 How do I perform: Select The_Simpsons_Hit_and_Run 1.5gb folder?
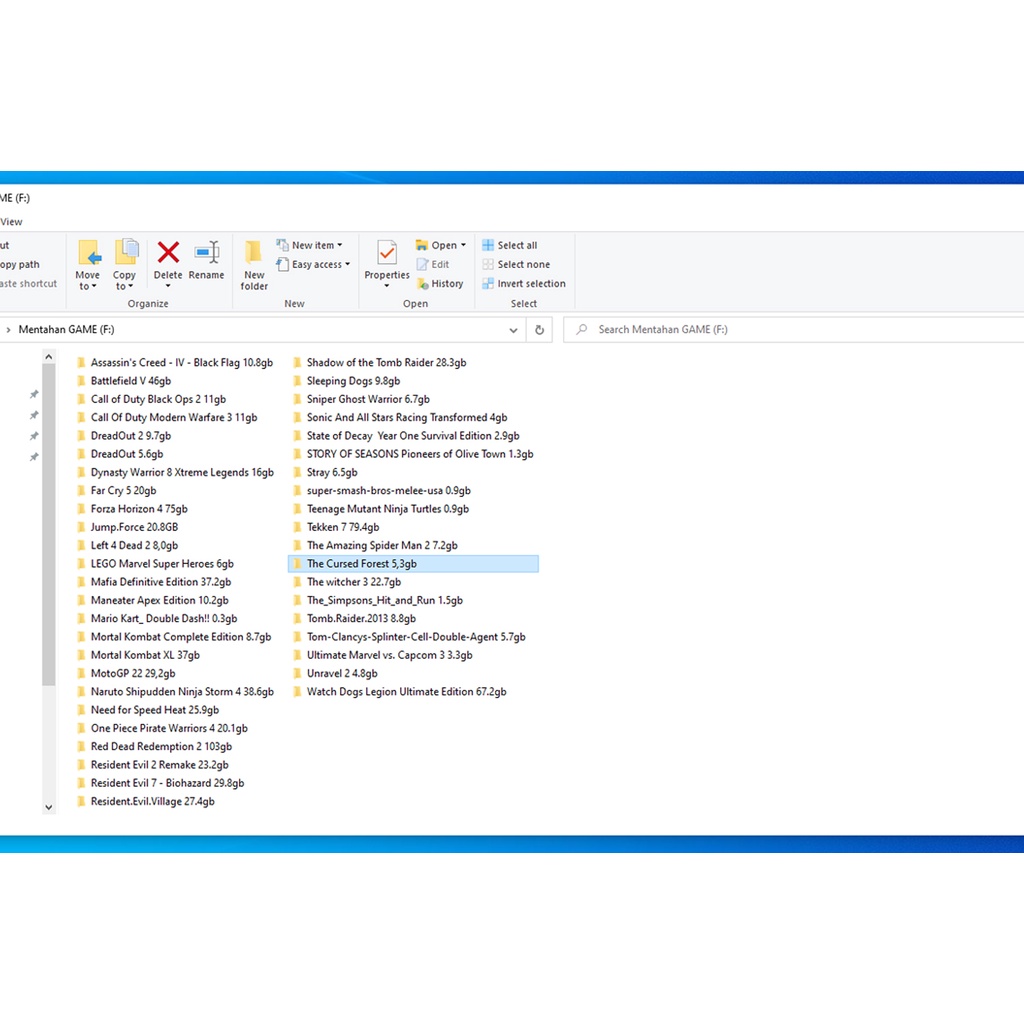coord(378,600)
